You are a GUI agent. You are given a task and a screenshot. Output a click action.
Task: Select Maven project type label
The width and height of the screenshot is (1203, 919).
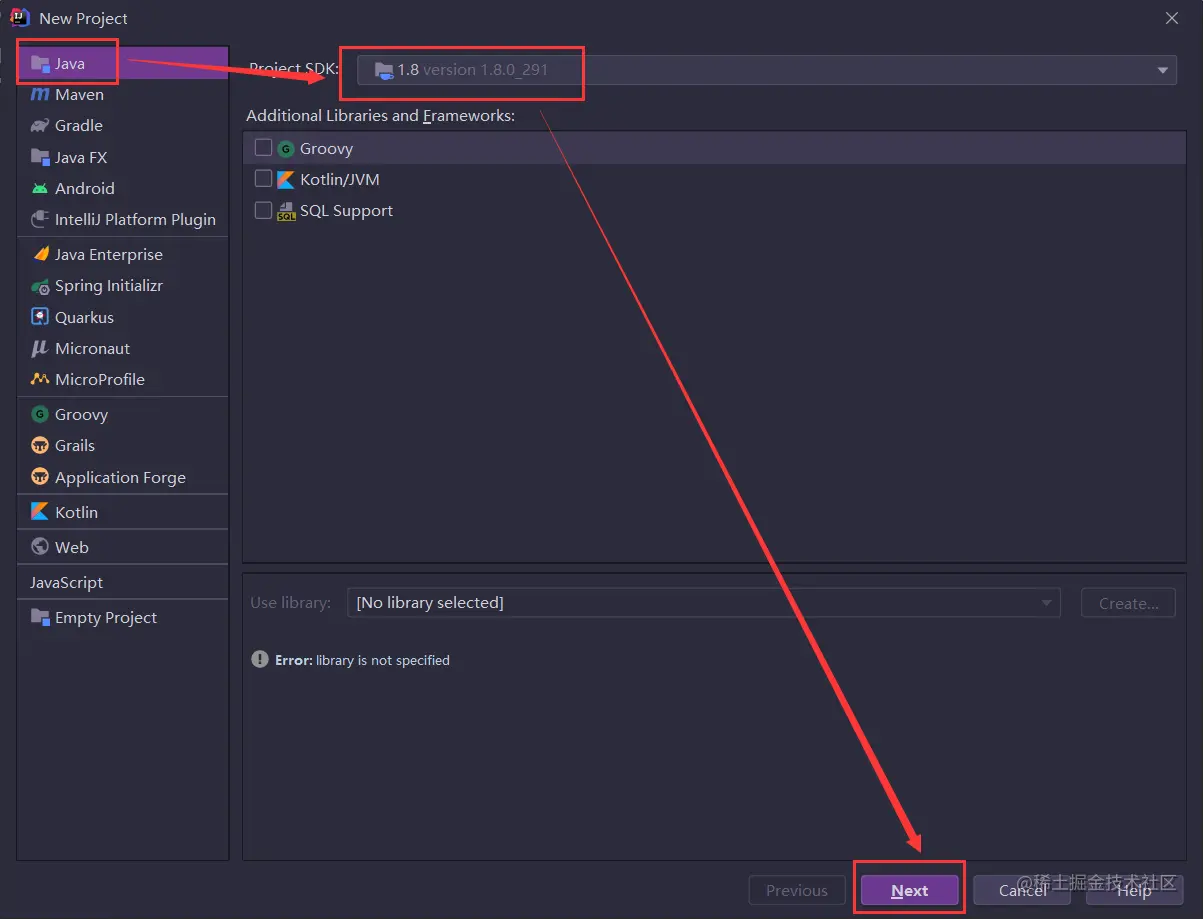80,95
